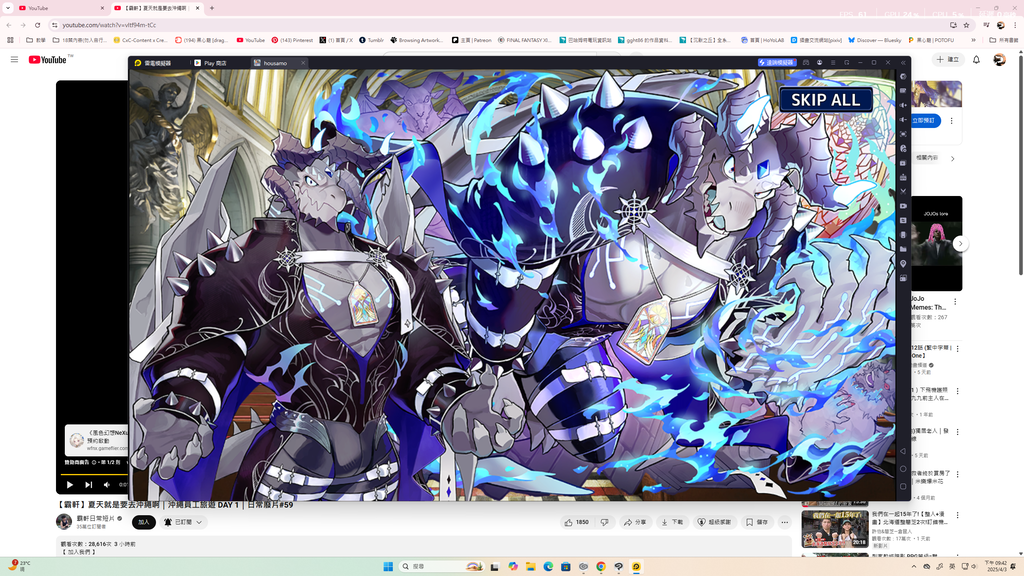This screenshot has height=576, width=1024.
Task: Open options for the JoJo Memes video
Action: click(955, 302)
